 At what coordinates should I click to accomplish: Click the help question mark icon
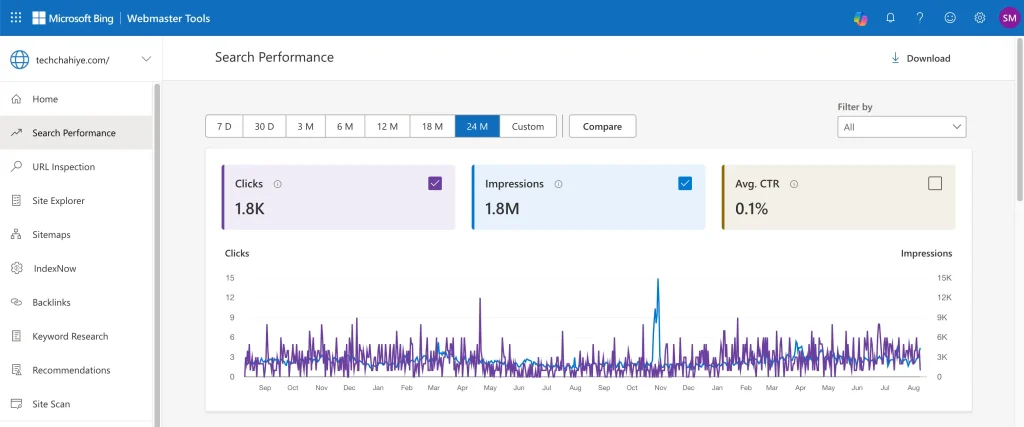[920, 17]
